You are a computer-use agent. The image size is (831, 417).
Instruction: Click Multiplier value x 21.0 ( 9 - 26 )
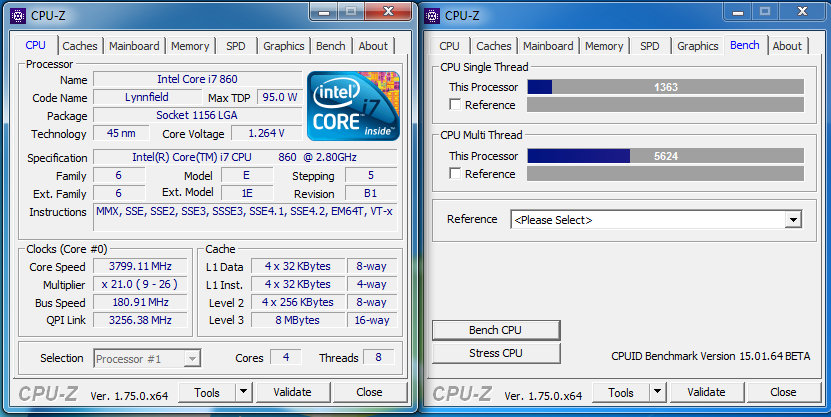click(x=140, y=284)
